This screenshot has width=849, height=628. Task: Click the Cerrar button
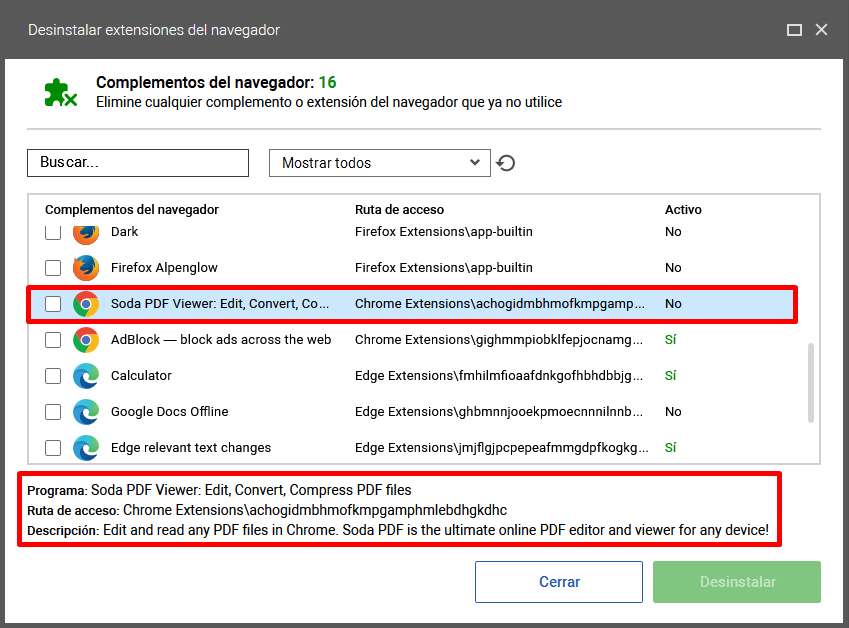pos(559,581)
